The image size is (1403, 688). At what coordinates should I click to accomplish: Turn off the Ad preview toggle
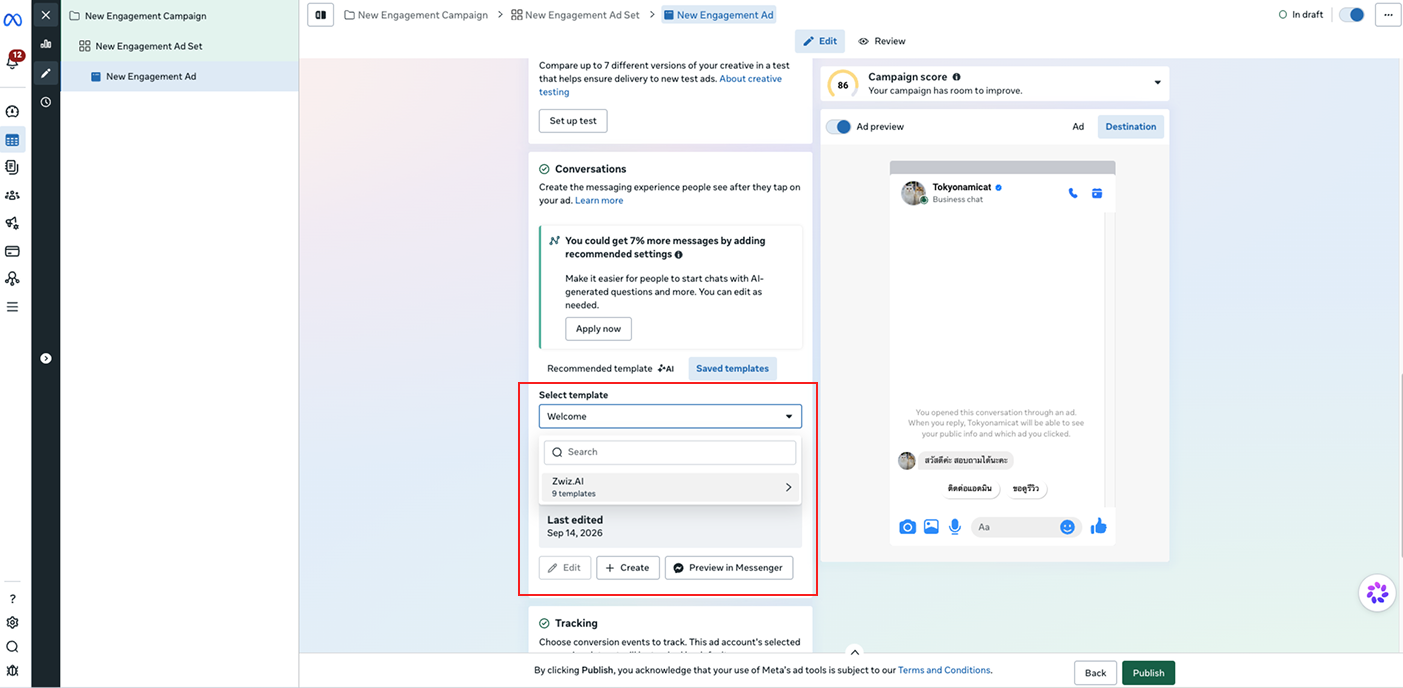coord(839,127)
